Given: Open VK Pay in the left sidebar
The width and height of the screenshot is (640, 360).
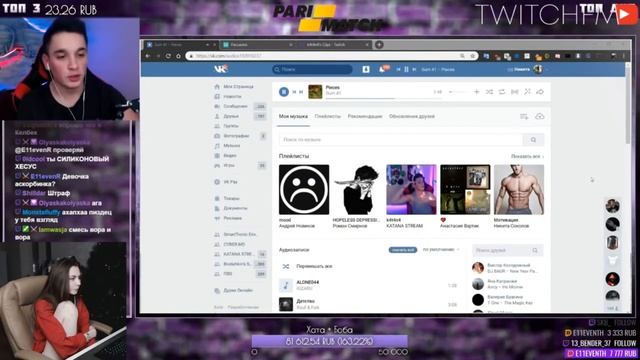Looking at the screenshot, I should [231, 182].
